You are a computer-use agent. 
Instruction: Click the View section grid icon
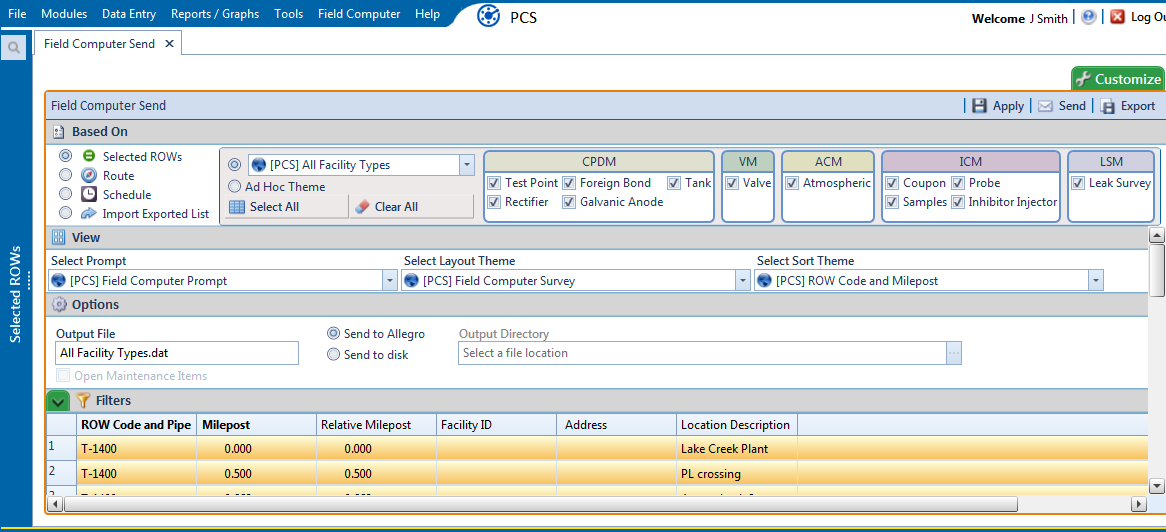tap(59, 237)
